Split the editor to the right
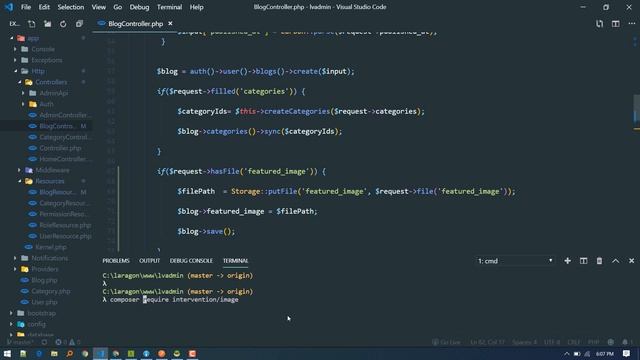This screenshot has height=360, width=640. (x=616, y=24)
